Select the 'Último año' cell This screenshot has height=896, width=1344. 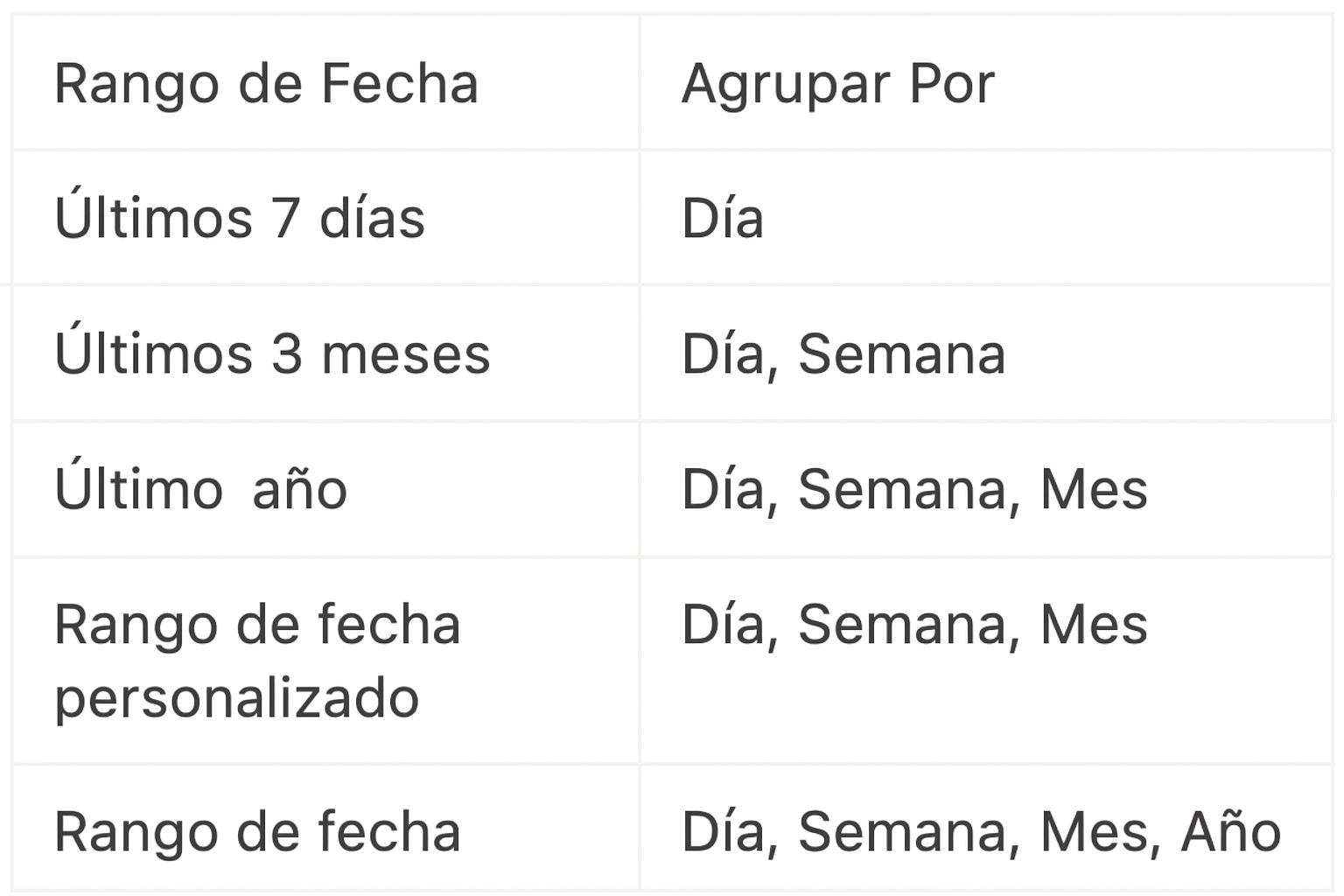(326, 489)
